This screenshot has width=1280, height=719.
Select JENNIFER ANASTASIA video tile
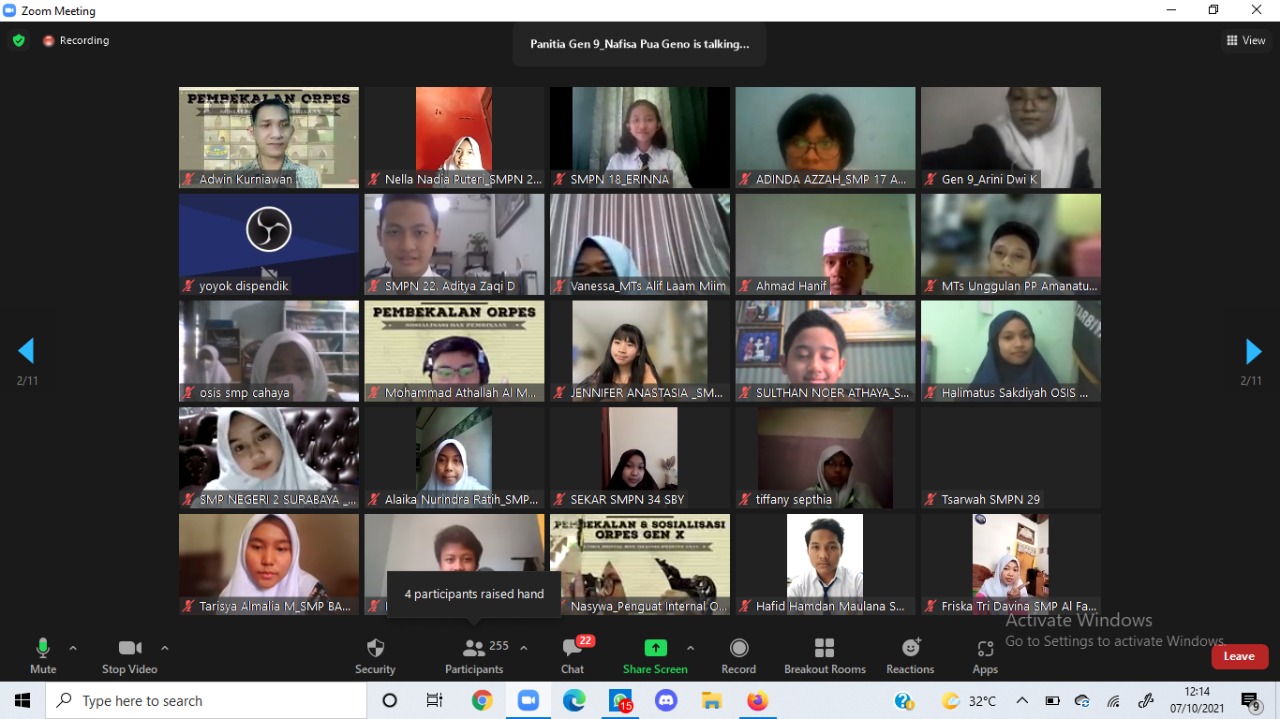click(x=640, y=351)
